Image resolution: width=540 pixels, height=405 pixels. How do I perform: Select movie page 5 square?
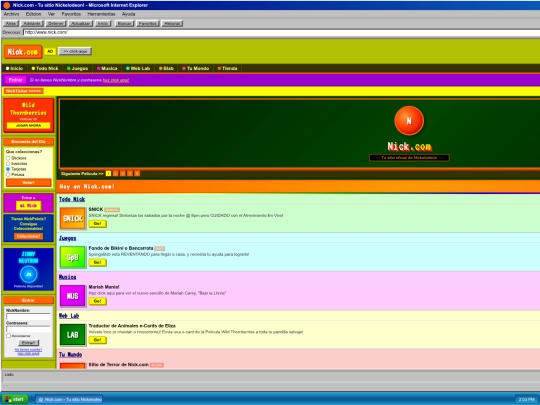137,173
